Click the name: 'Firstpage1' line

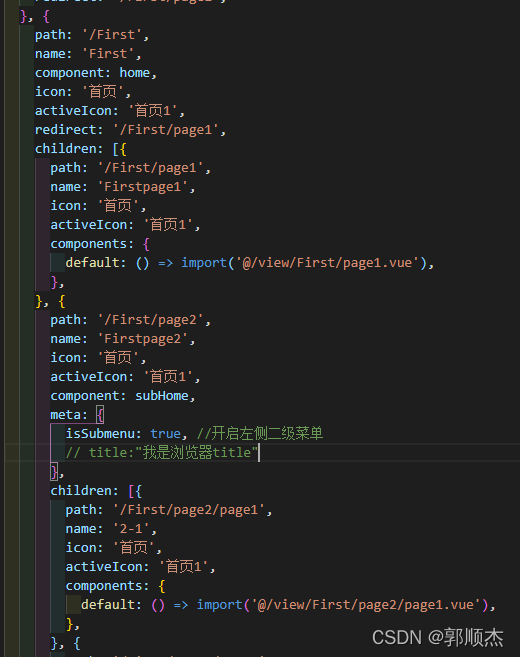[123, 187]
